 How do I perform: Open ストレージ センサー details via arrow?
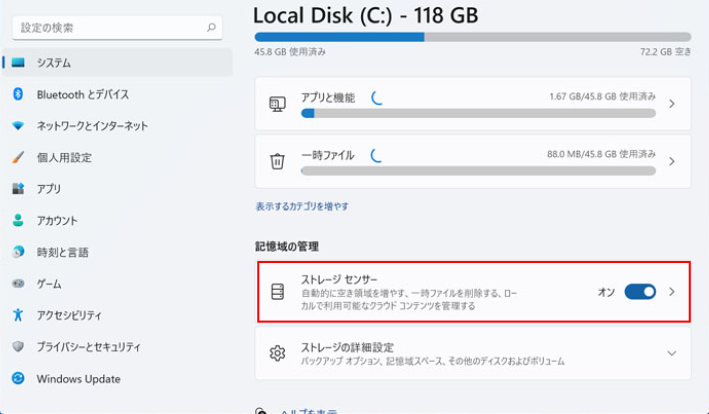pyautogui.click(x=672, y=292)
